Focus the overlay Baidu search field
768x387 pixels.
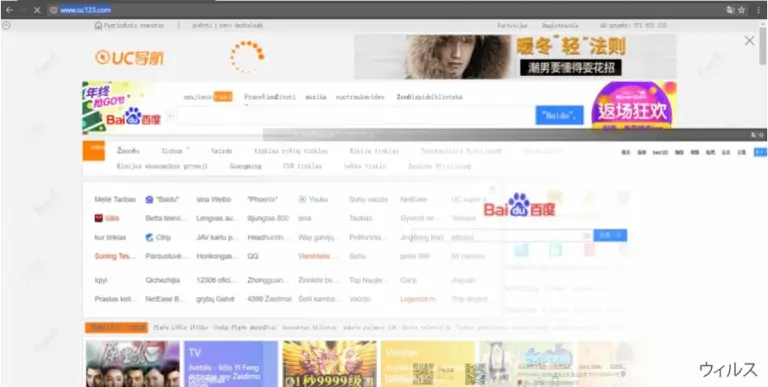coord(503,236)
